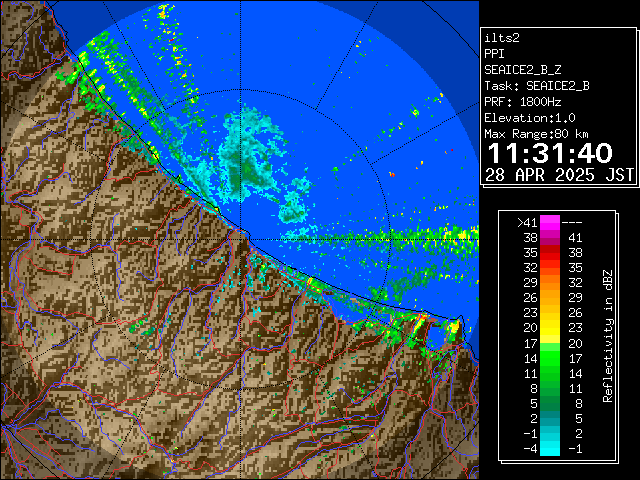The width and height of the screenshot is (640, 480).
Task: Click the radar site name "ilts2"
Action: (502, 38)
